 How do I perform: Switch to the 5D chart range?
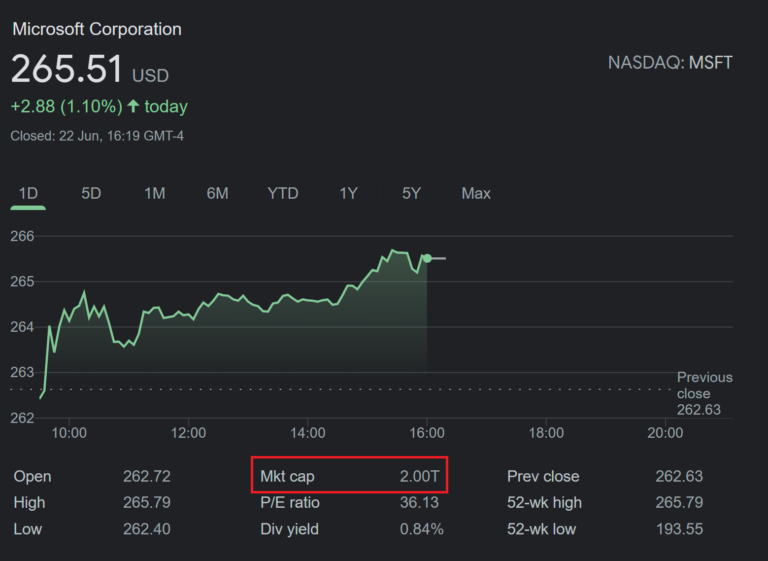(x=91, y=193)
